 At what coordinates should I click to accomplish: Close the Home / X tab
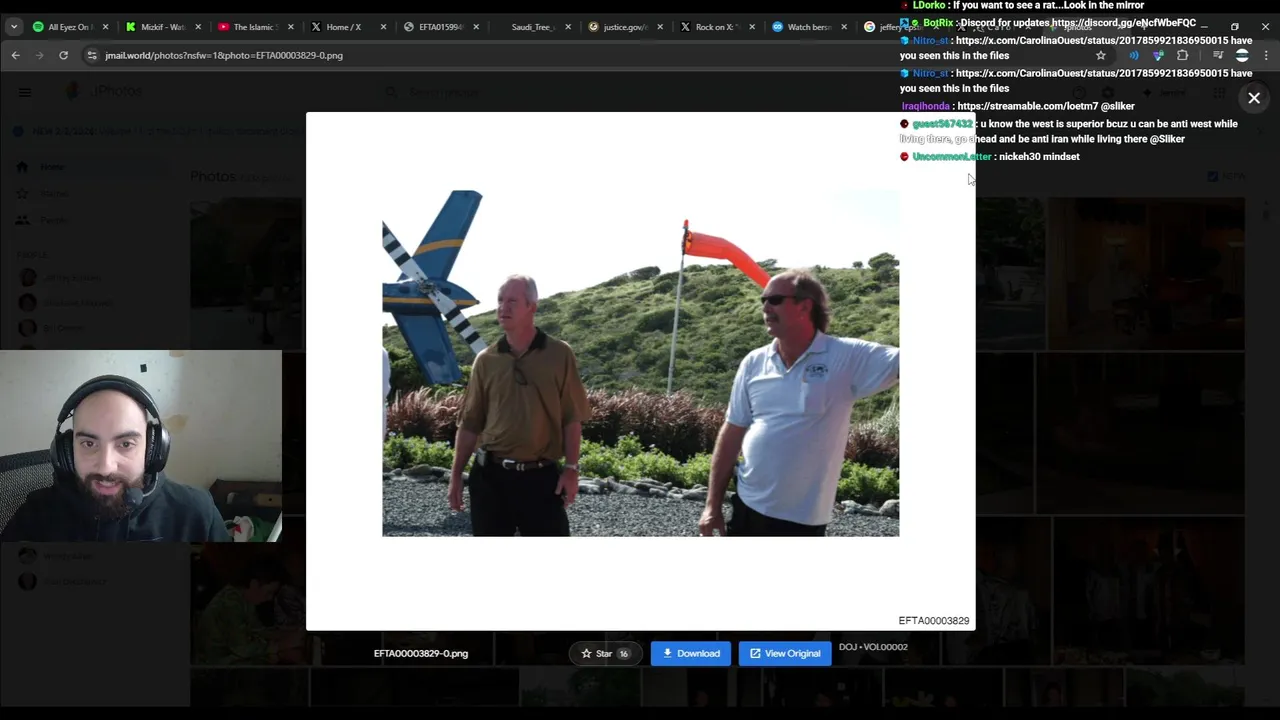pos(382,27)
